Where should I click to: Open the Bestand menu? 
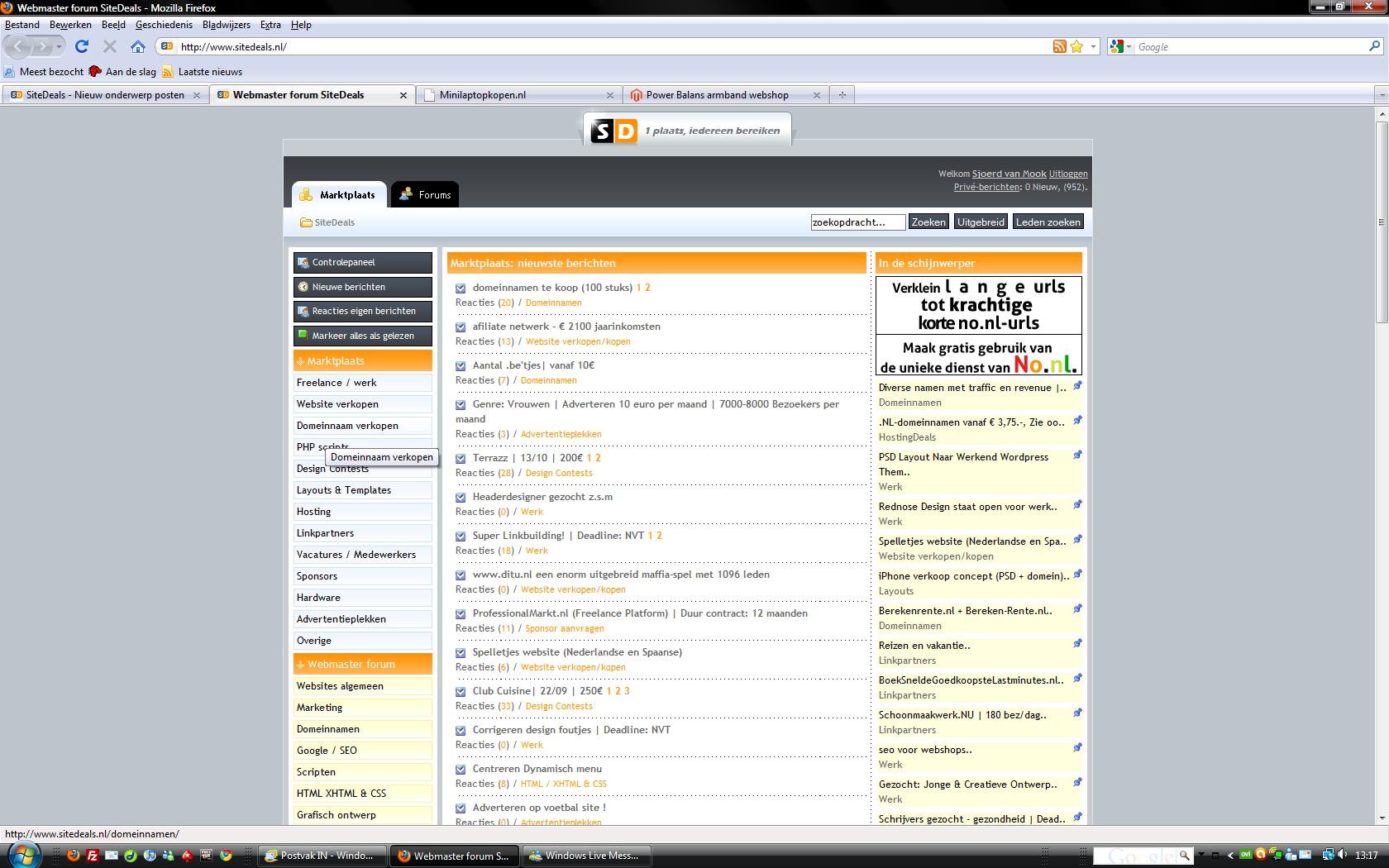coord(22,25)
